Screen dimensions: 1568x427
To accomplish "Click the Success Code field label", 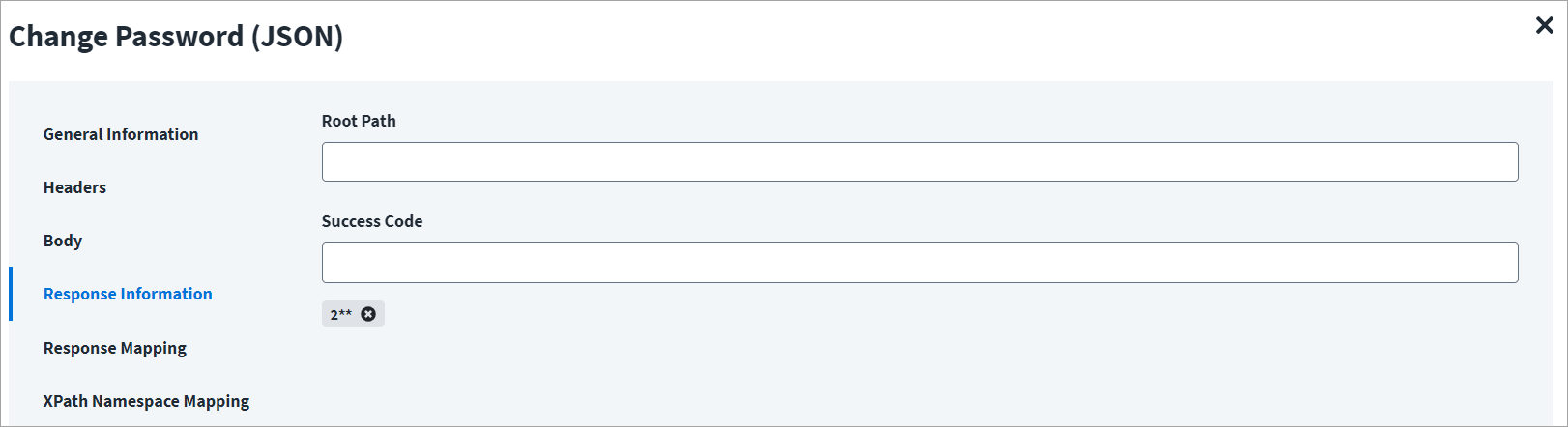I will 372,221.
